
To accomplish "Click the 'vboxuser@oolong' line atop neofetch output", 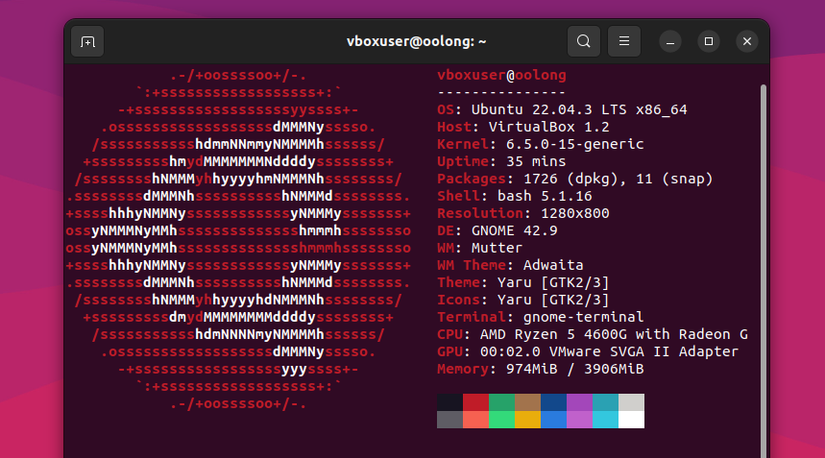I will pyautogui.click(x=502, y=75).
